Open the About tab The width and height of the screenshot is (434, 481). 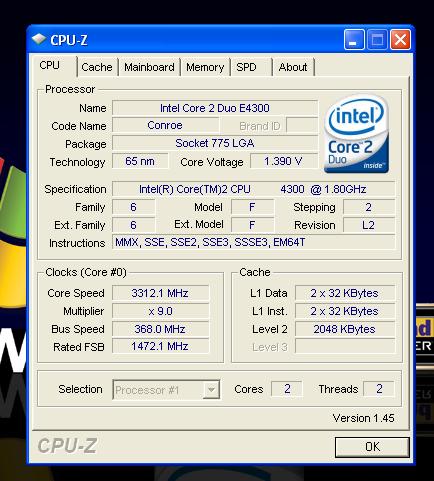[x=293, y=67]
